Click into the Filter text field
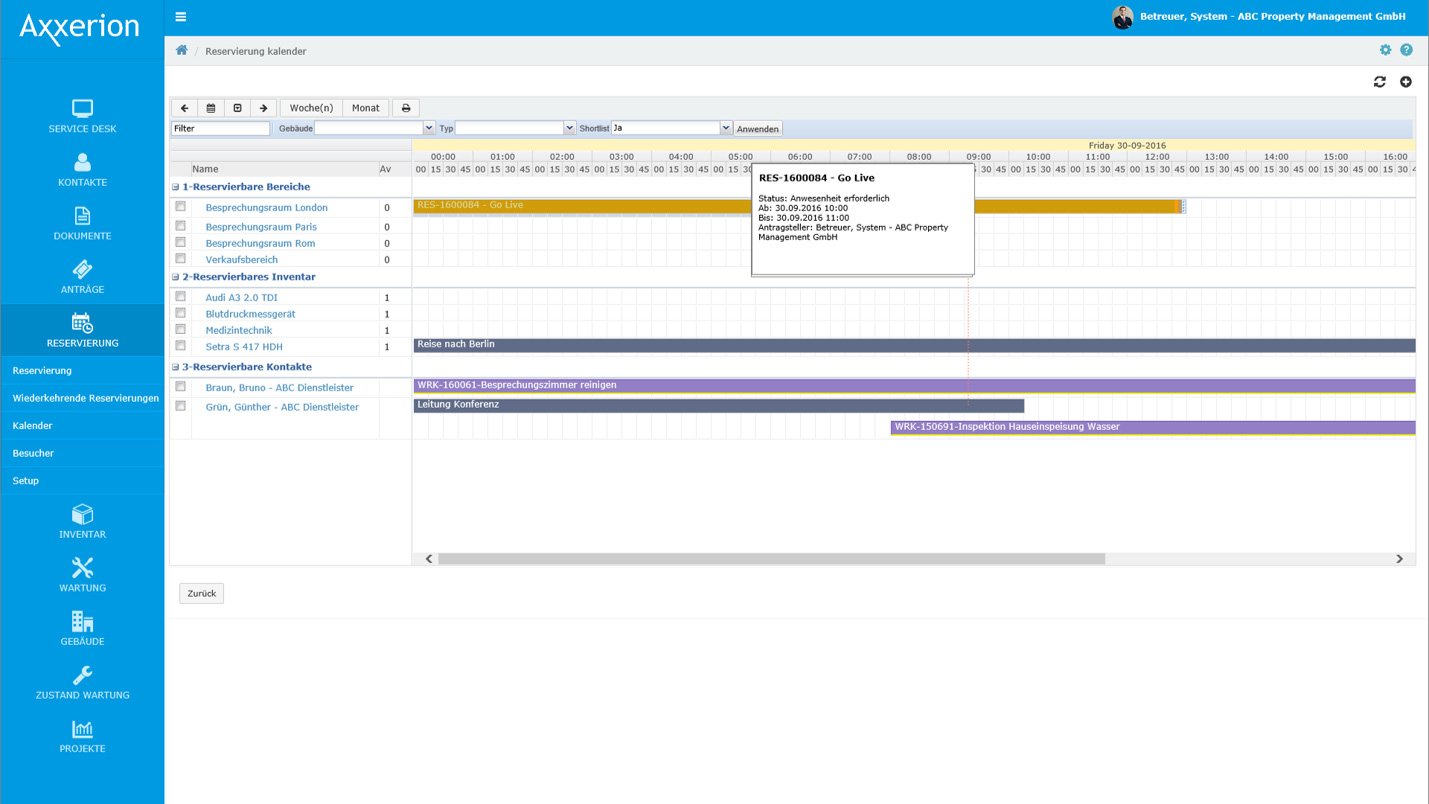1429x804 pixels. coord(221,128)
